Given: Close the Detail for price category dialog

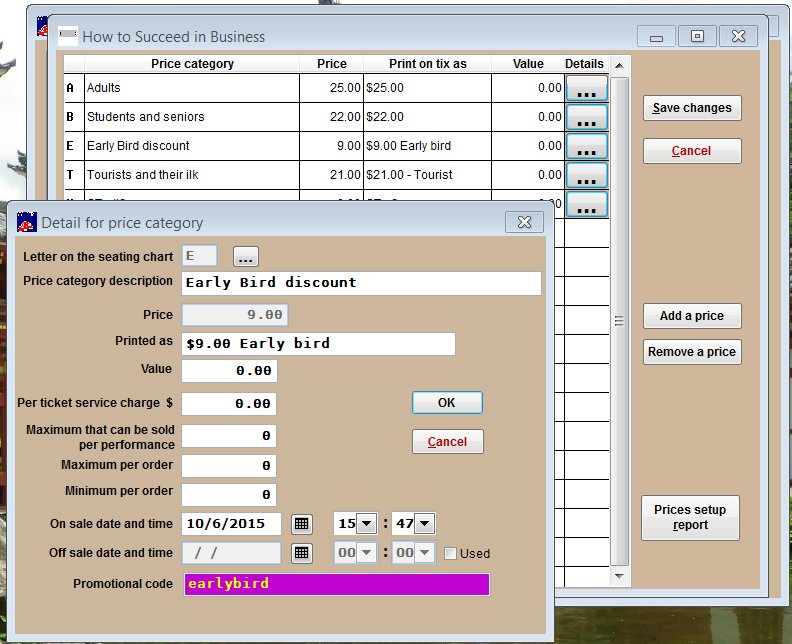Looking at the screenshot, I should click(x=524, y=222).
